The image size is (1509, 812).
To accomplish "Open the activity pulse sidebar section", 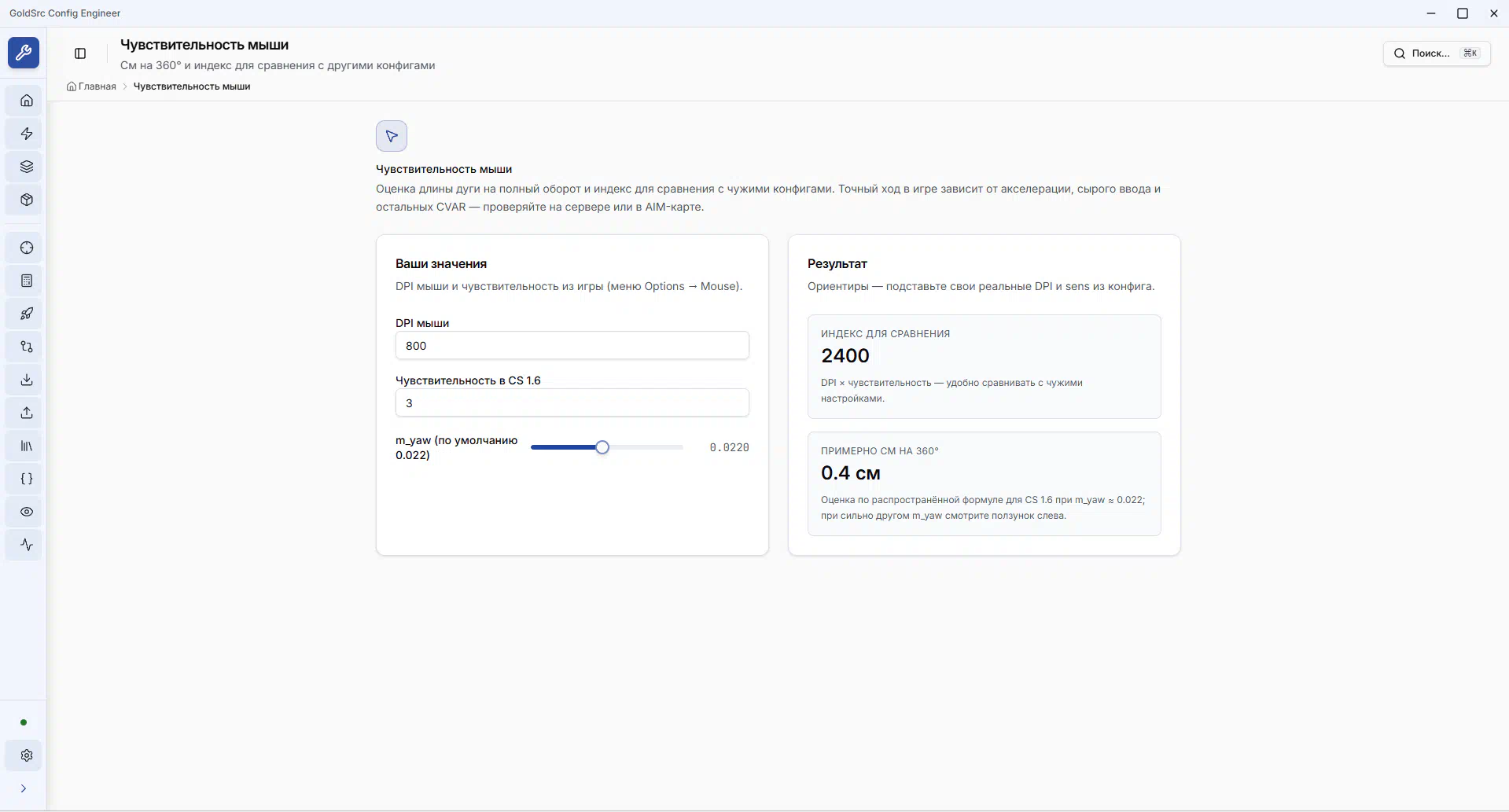I will click(27, 546).
